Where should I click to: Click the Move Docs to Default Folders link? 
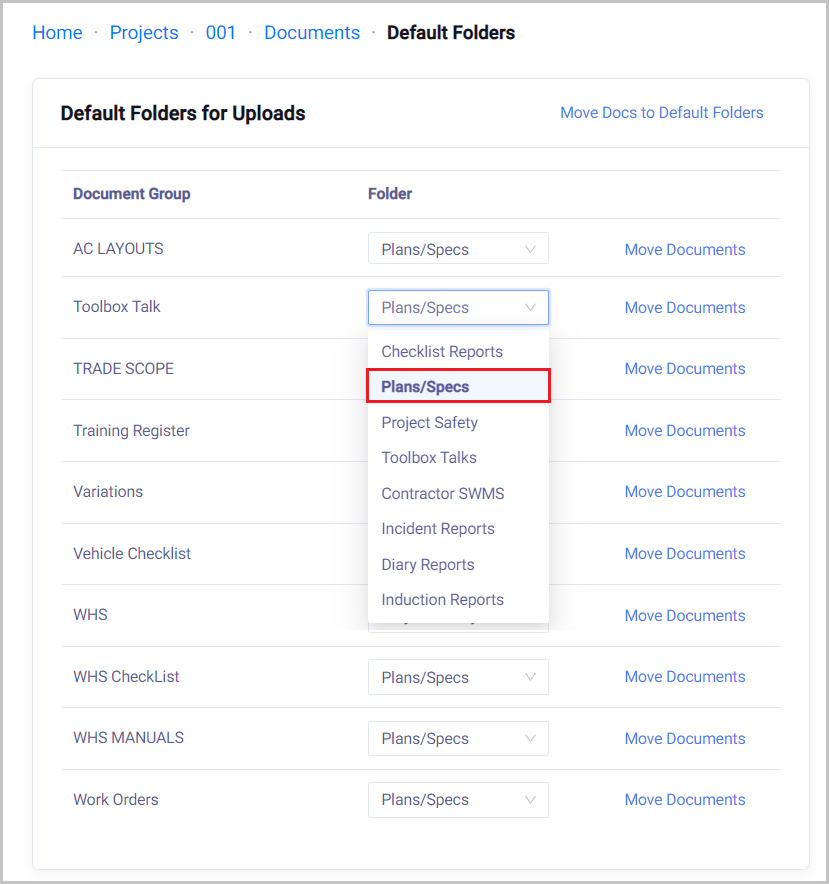point(661,113)
